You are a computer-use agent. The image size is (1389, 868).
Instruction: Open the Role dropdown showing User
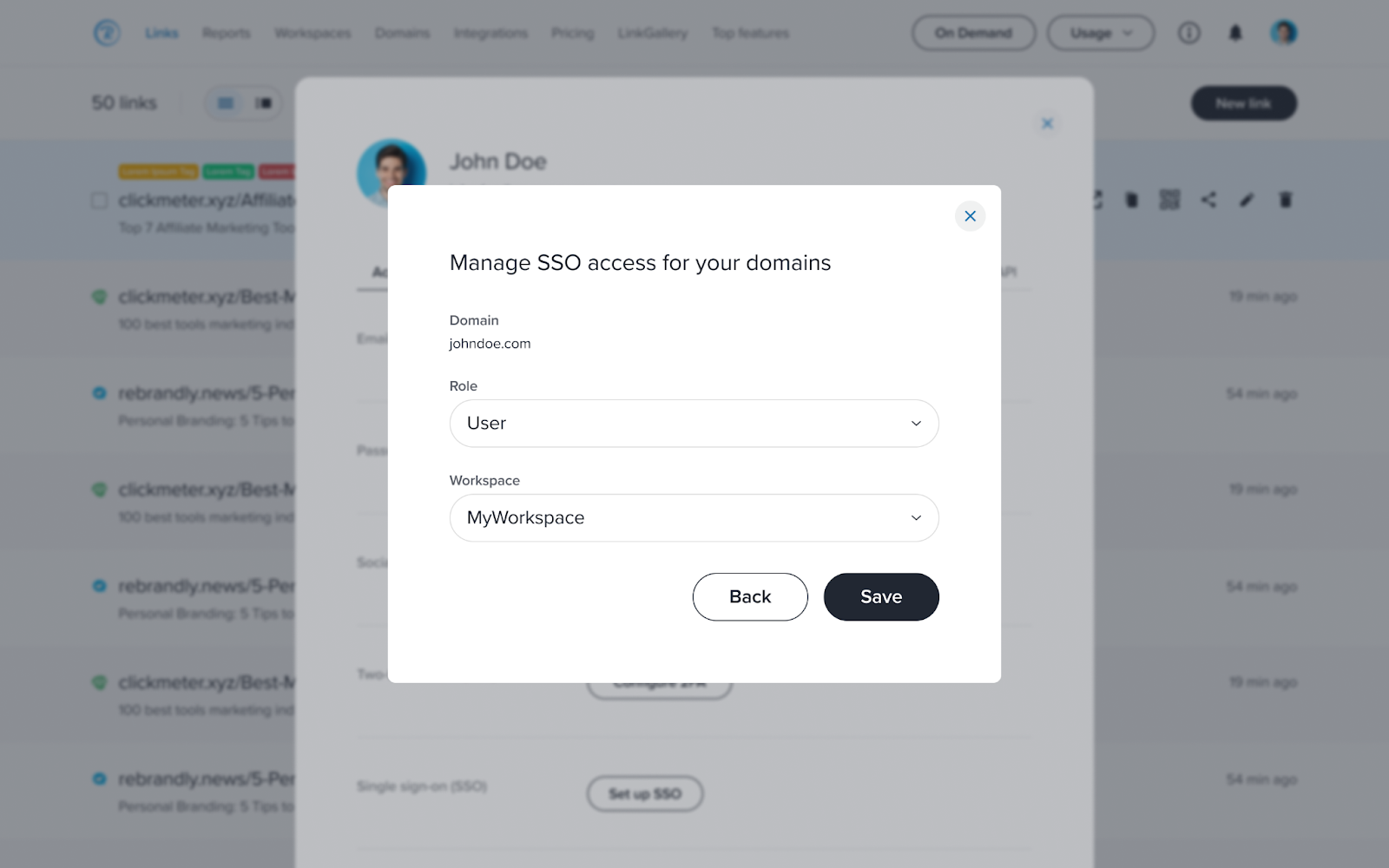click(x=694, y=424)
